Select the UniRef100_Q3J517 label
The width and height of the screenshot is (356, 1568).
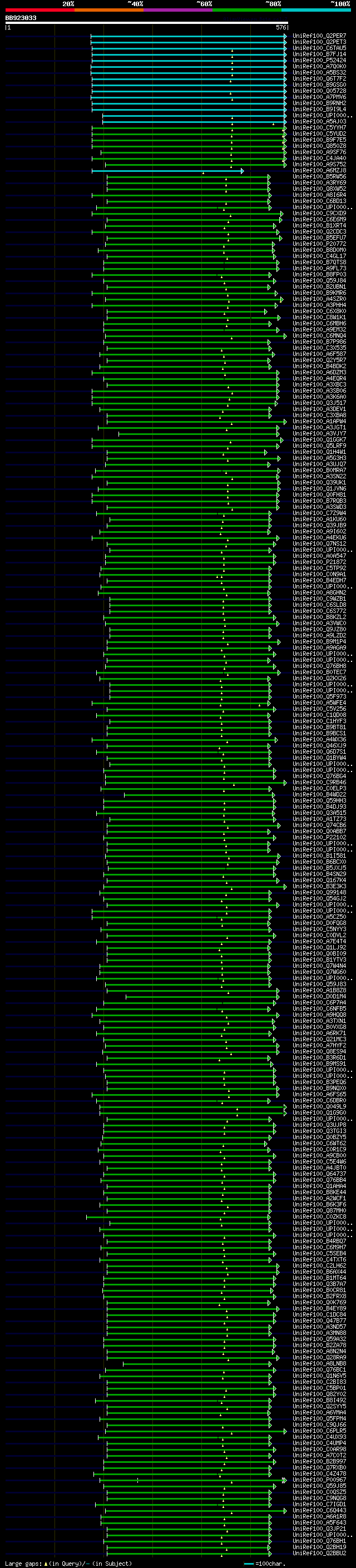(x=319, y=403)
